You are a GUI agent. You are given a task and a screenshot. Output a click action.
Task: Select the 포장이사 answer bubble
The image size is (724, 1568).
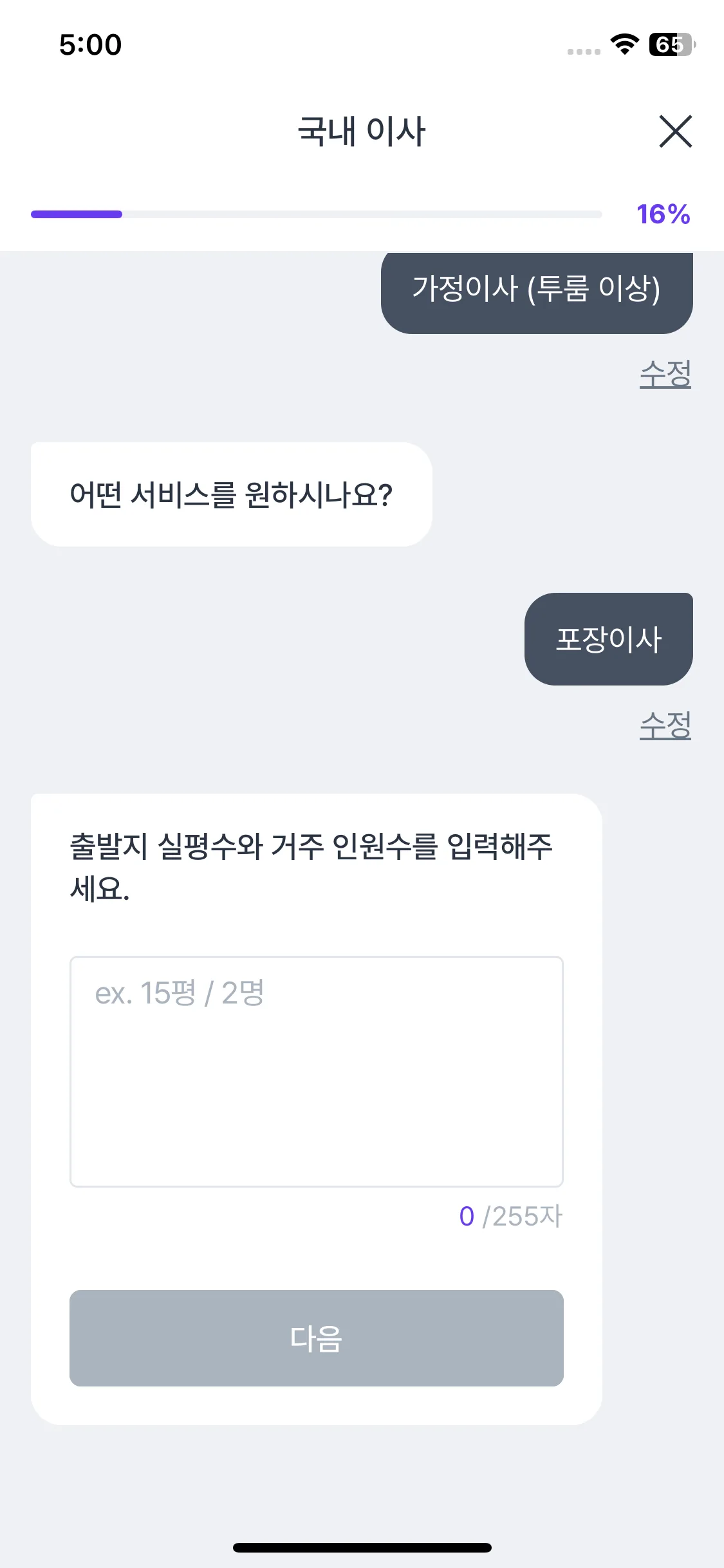pyautogui.click(x=608, y=639)
